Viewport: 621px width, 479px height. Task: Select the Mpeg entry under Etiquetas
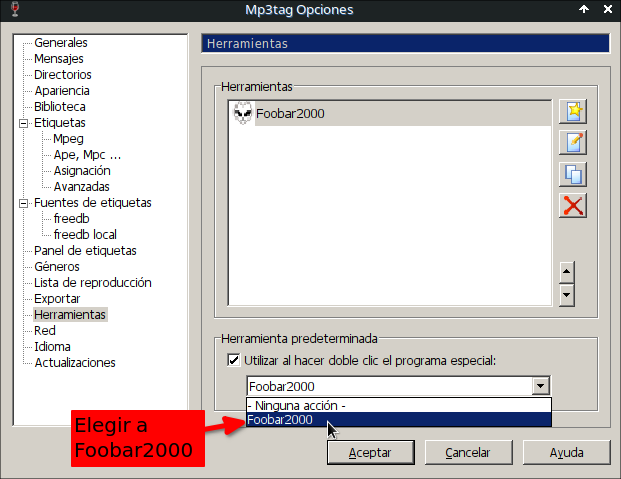pyautogui.click(x=69, y=139)
